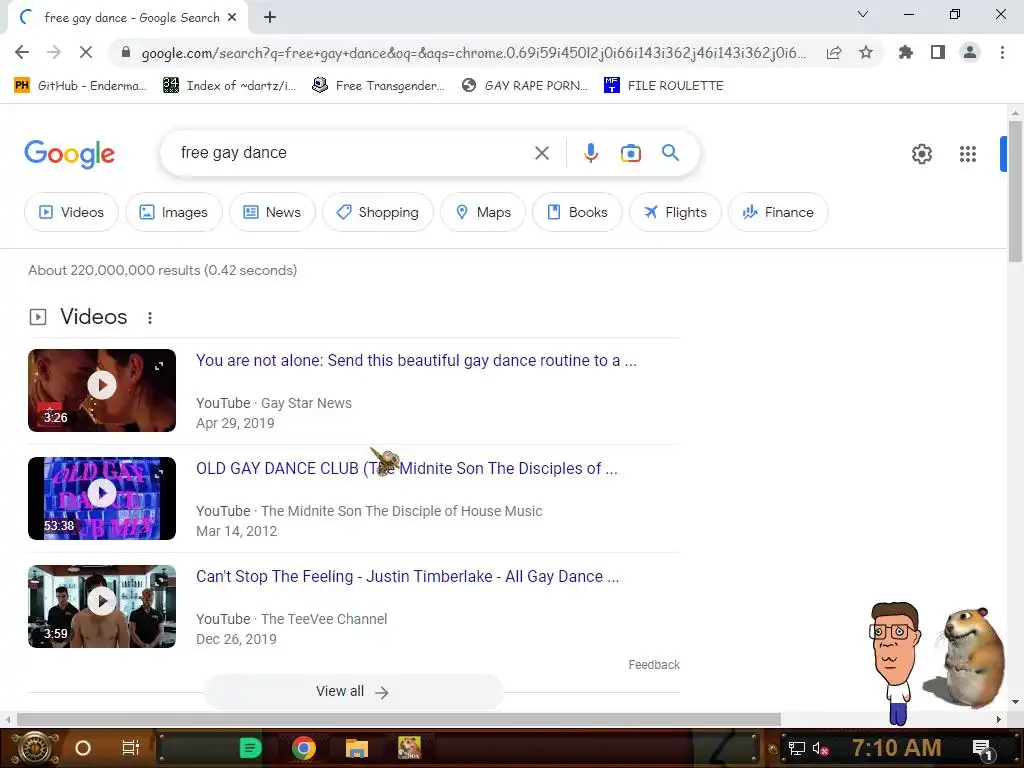The height and width of the screenshot is (768, 1024).
Task: Close the Google Search tab
Action: tap(232, 18)
